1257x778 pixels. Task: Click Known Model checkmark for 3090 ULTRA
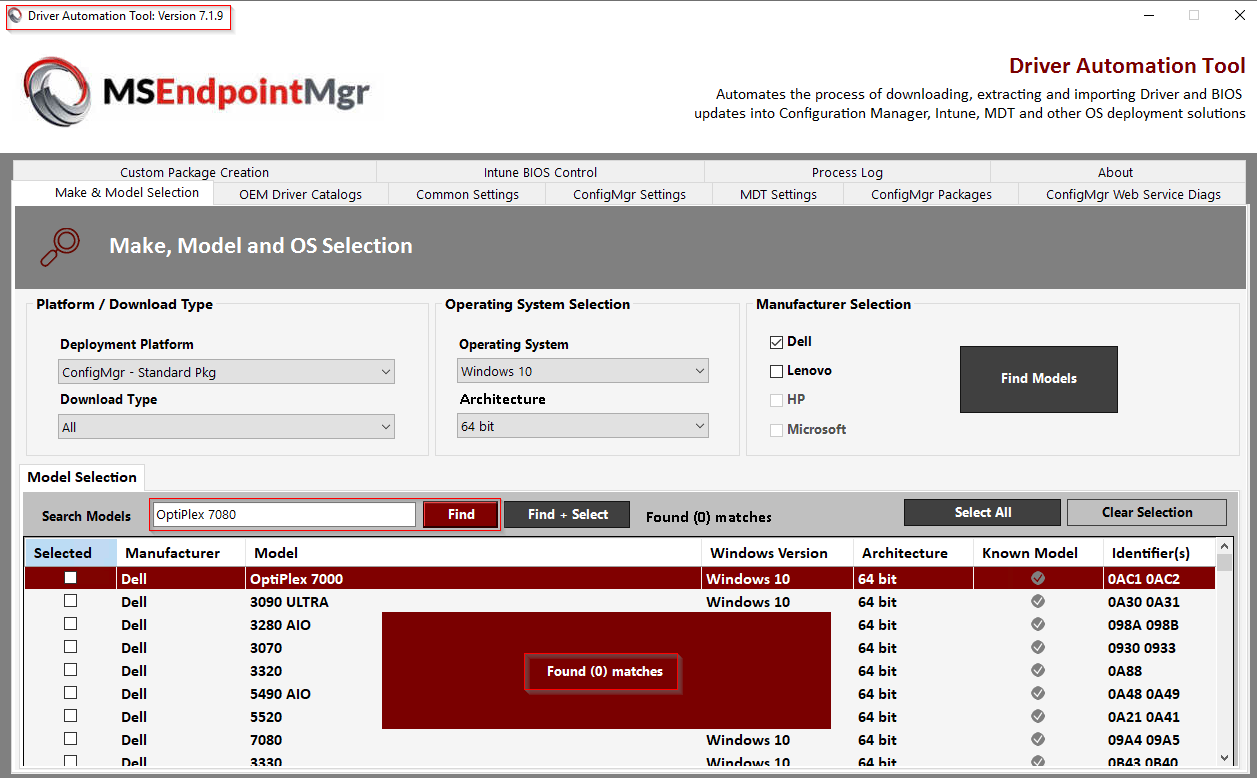(1038, 601)
